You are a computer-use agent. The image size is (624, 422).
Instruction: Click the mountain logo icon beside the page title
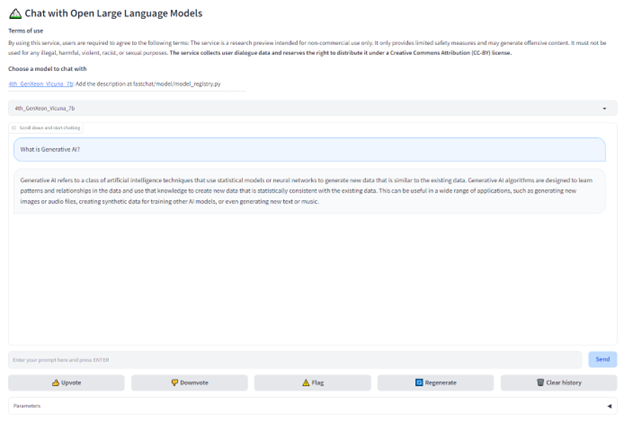tap(15, 14)
